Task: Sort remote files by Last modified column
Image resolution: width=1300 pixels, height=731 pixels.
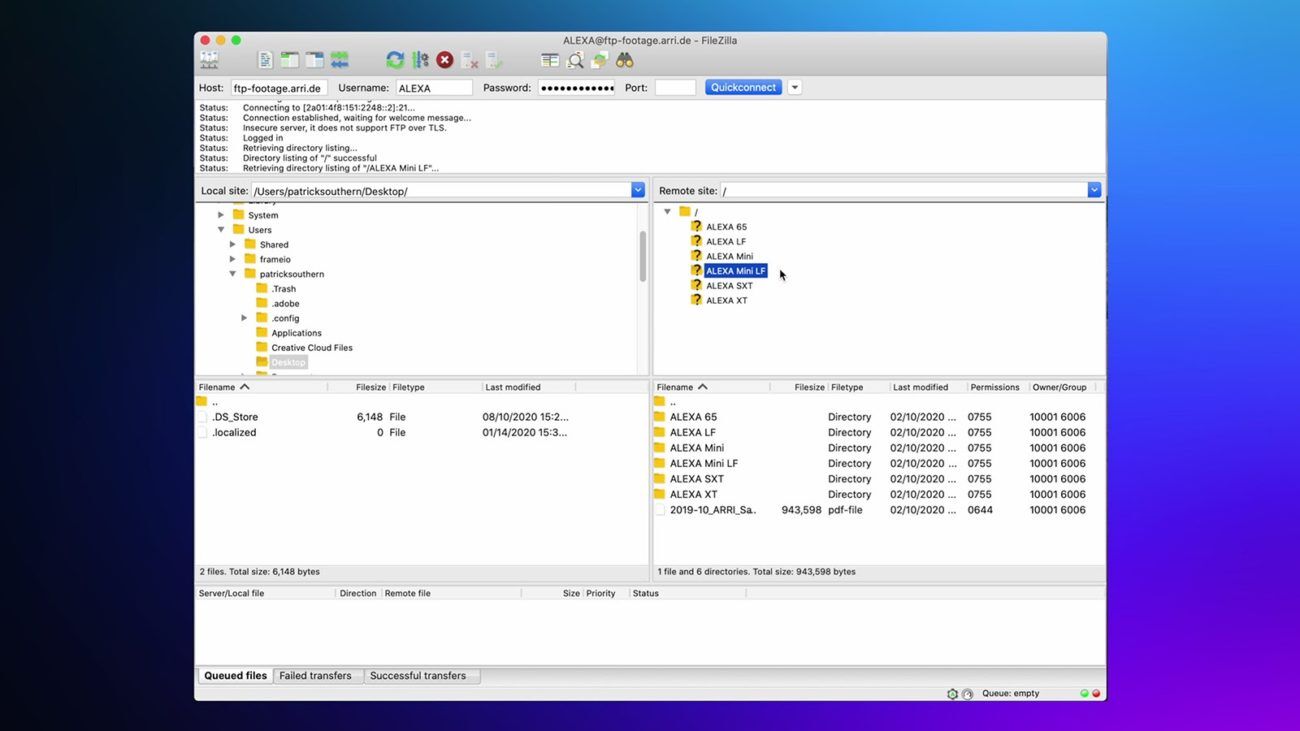Action: click(920, 387)
